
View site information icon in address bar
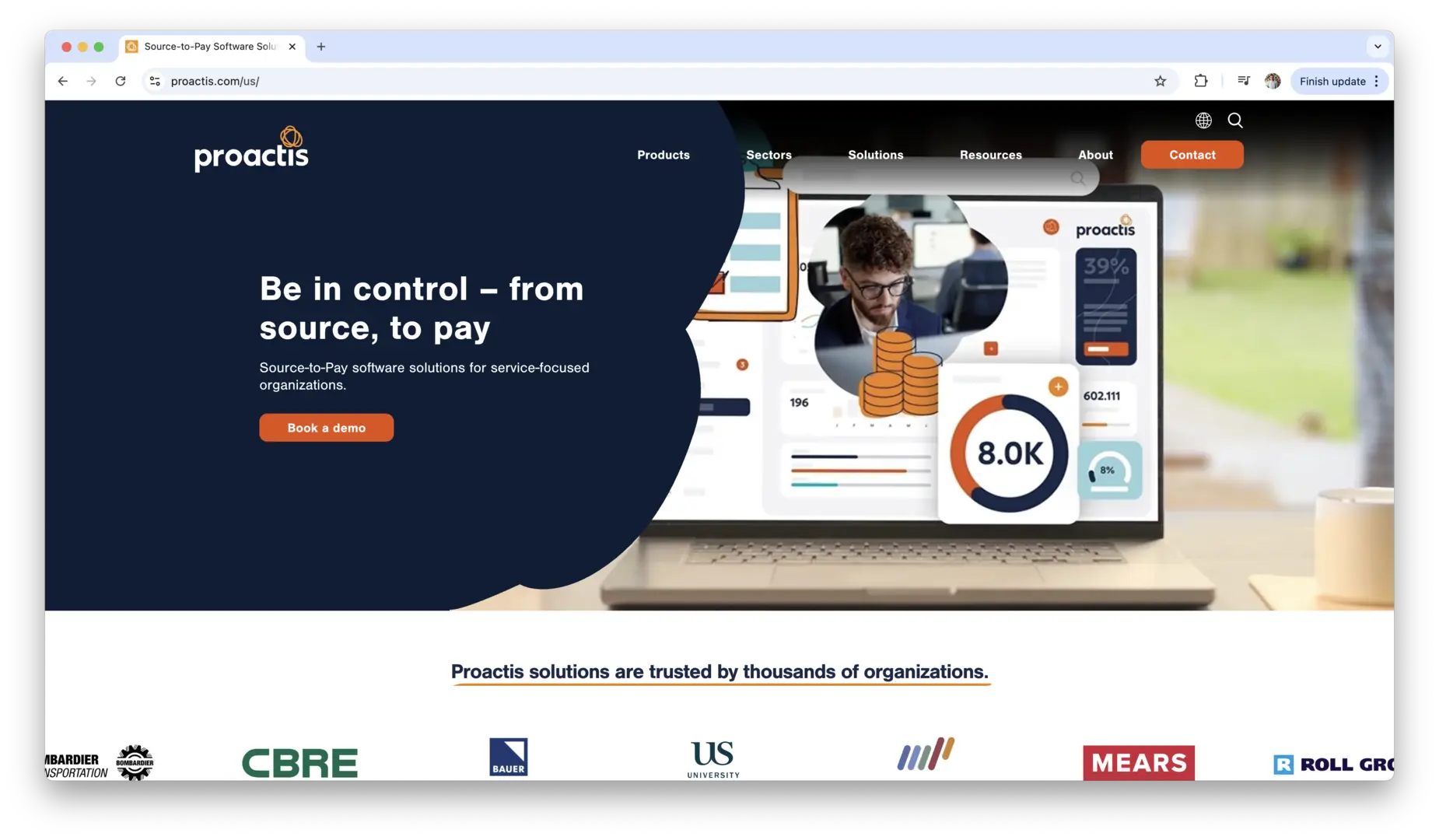click(x=155, y=81)
